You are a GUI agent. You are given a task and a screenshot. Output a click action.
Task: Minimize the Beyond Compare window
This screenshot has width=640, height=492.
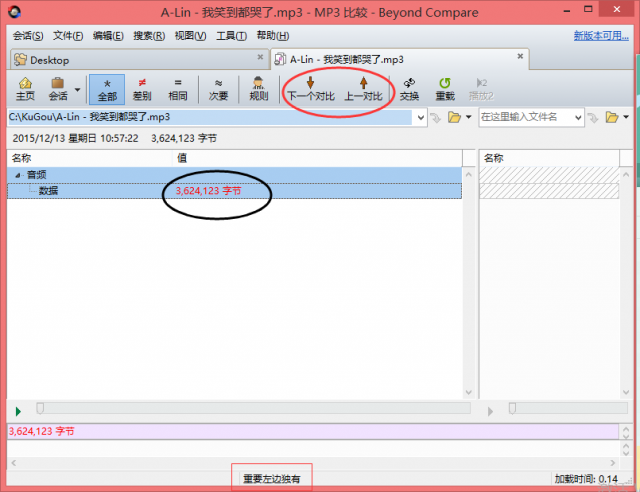pyautogui.click(x=567, y=11)
